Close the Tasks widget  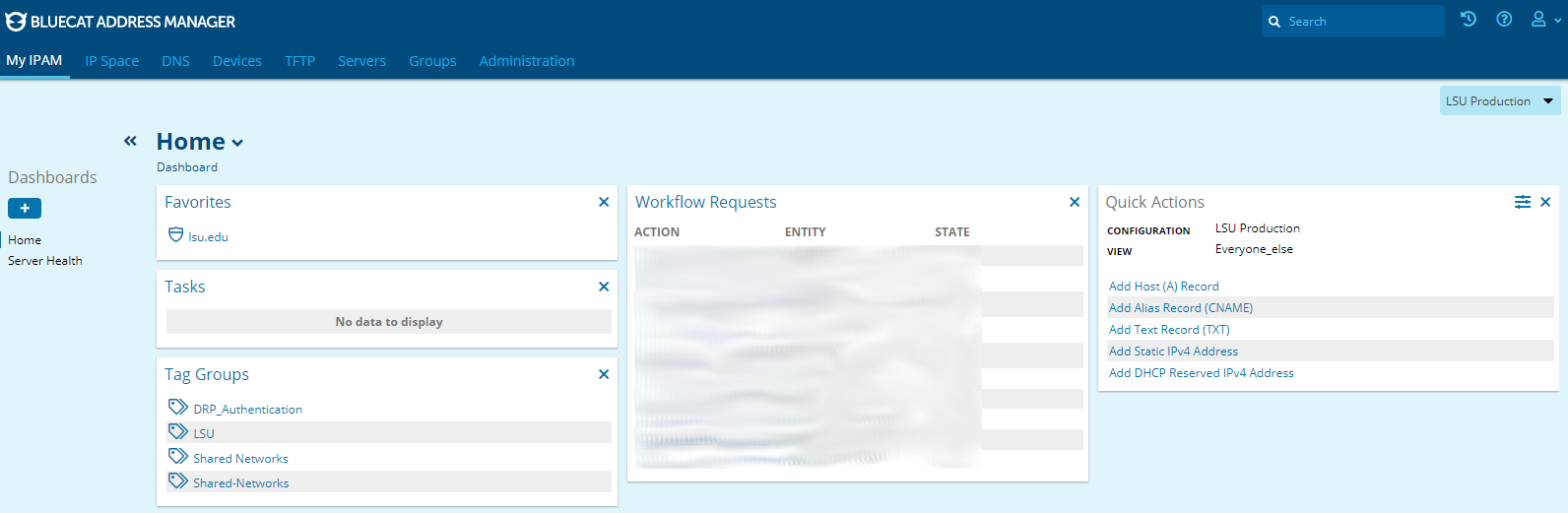(604, 287)
